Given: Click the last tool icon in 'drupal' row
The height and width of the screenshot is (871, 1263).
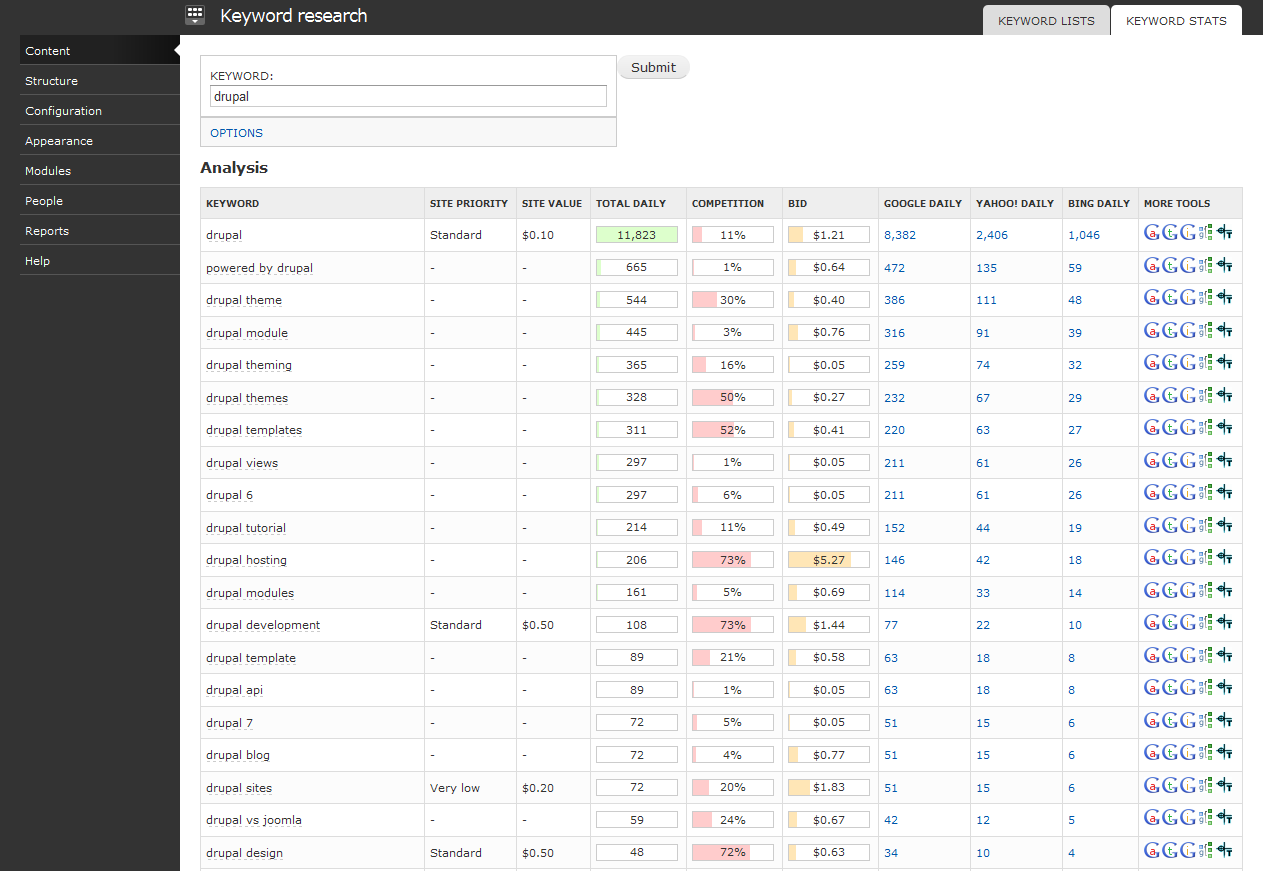Looking at the screenshot, I should click(1224, 234).
